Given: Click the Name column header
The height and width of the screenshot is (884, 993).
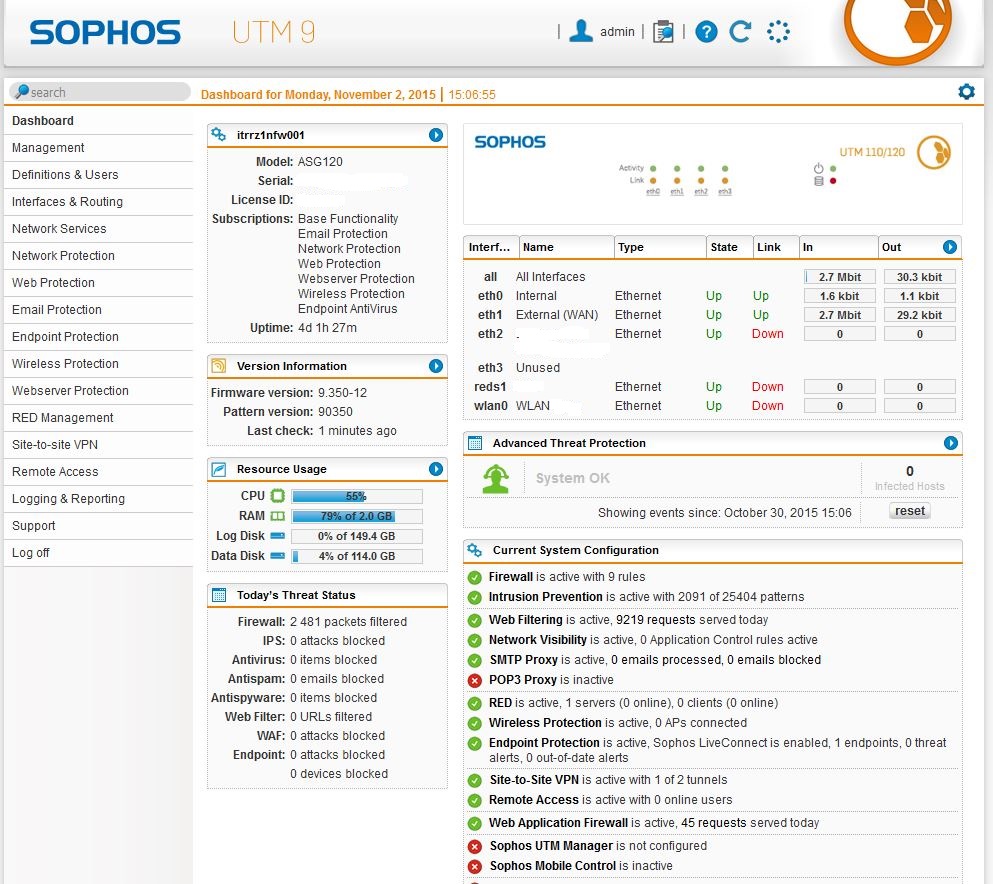Looking at the screenshot, I should (x=566, y=247).
